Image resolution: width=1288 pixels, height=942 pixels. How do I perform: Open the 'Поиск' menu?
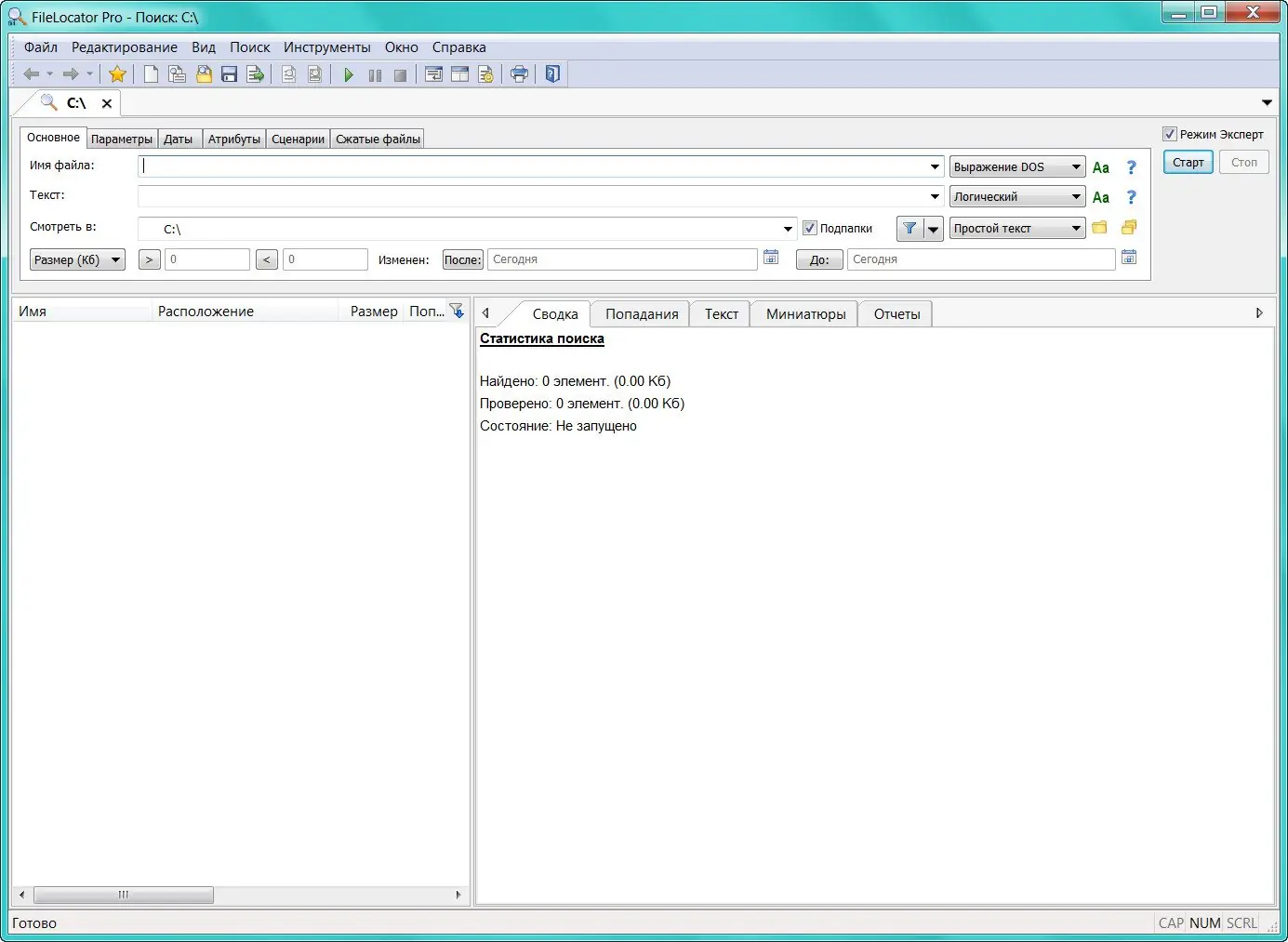click(250, 47)
